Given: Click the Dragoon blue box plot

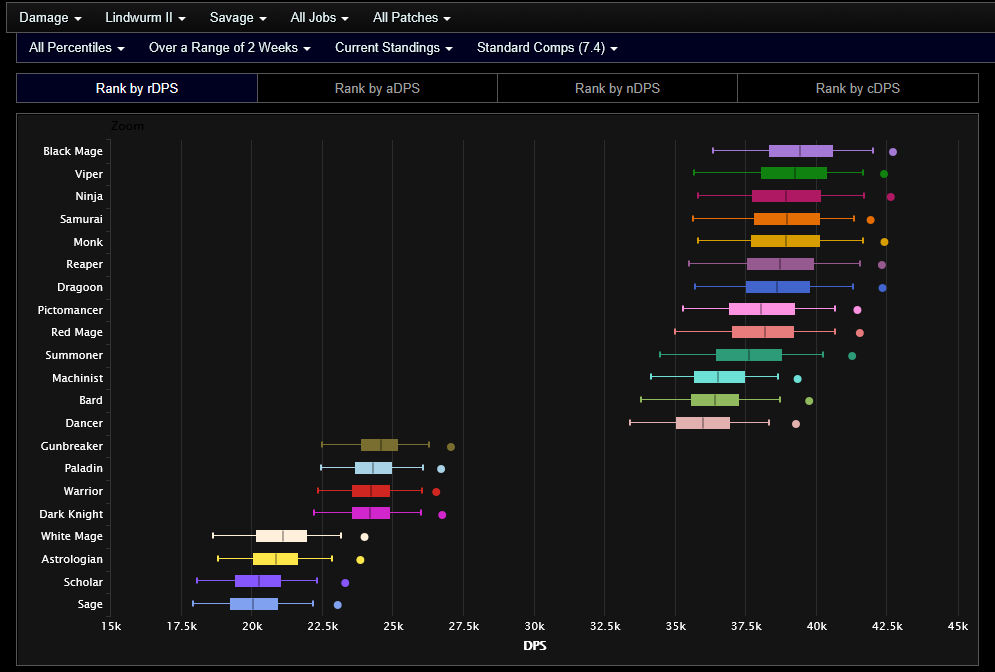Looking at the screenshot, I should tap(778, 287).
